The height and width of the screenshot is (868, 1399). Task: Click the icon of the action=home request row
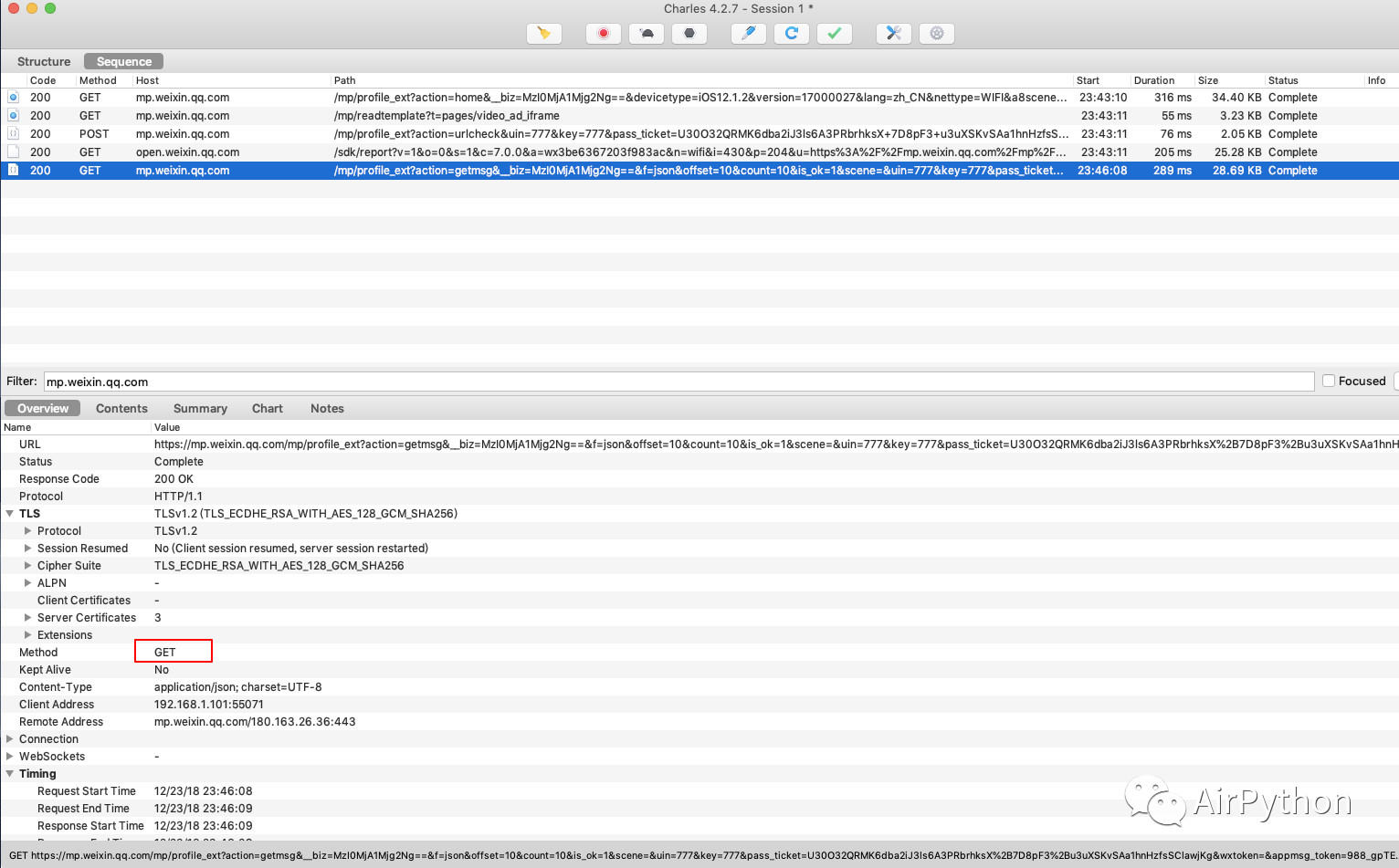pyautogui.click(x=13, y=98)
